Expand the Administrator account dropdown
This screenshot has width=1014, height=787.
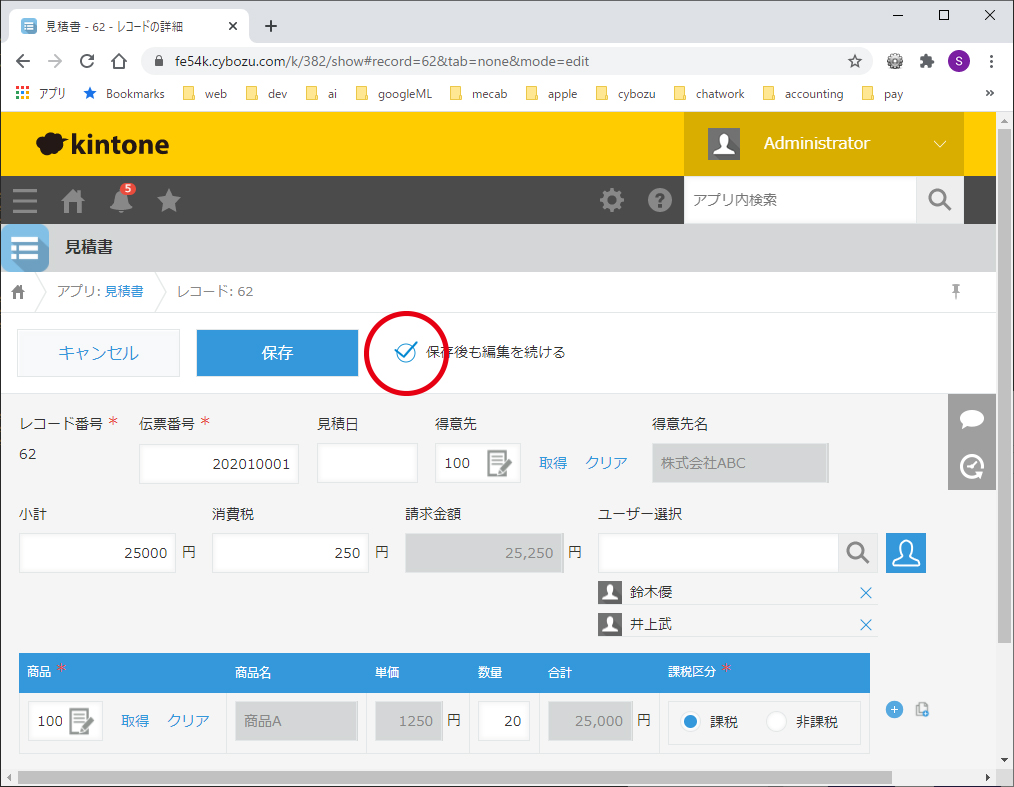pos(939,144)
